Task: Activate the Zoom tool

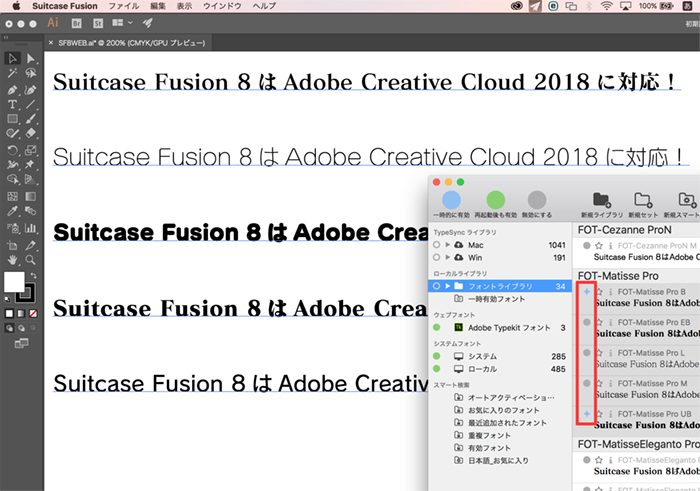Action: (x=30, y=260)
